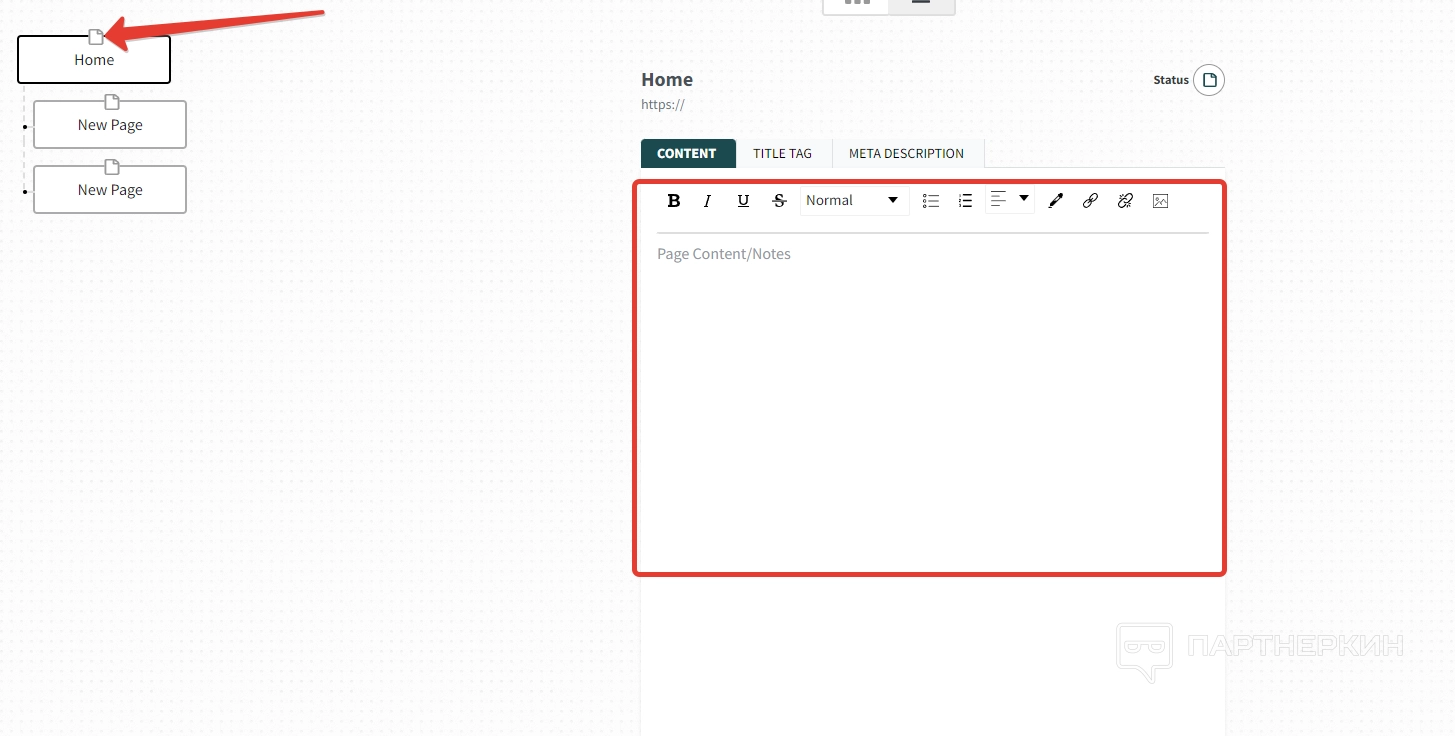Image resolution: width=1455 pixels, height=736 pixels.
Task: Click the Home page title heading
Action: click(667, 80)
